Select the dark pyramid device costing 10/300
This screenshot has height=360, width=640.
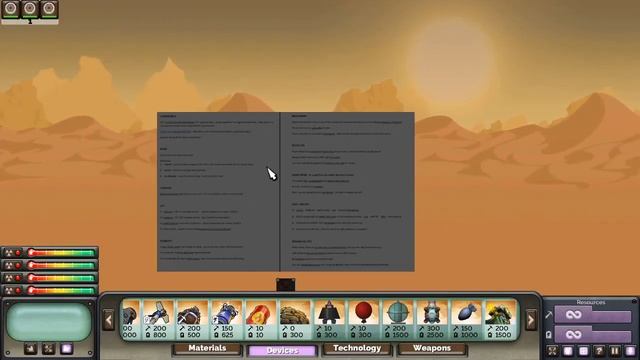pos(329,320)
